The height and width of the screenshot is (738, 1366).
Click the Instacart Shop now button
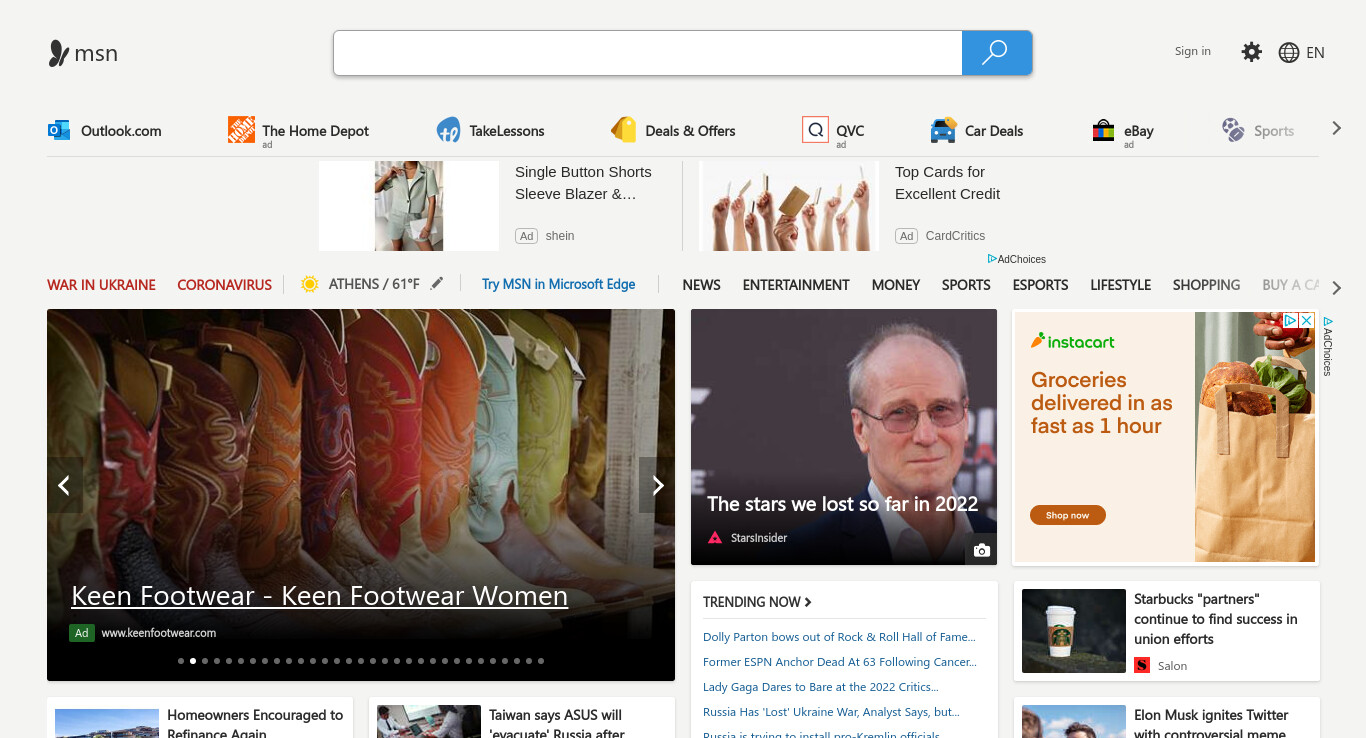pyautogui.click(x=1067, y=515)
